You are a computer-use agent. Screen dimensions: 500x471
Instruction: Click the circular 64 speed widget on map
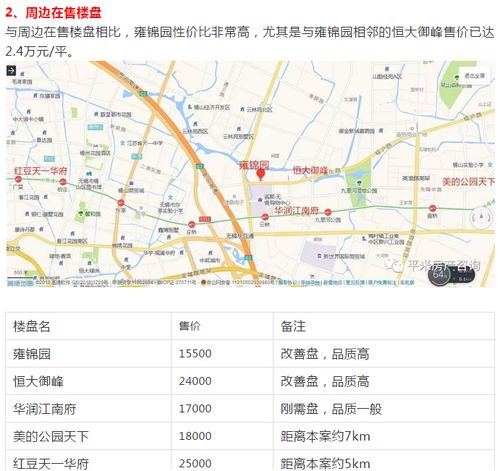tap(439, 275)
